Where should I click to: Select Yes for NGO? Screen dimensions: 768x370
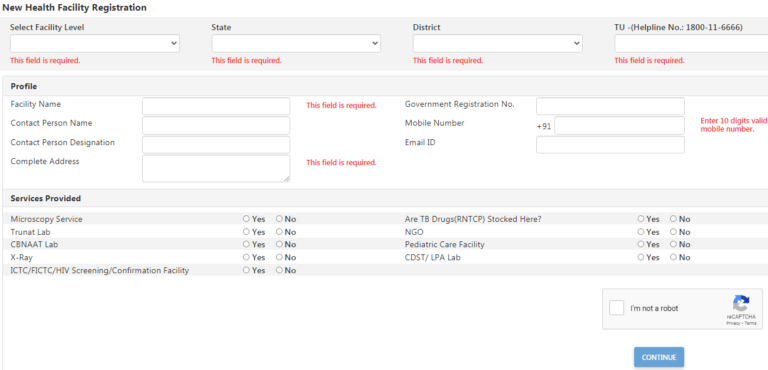[x=641, y=232]
